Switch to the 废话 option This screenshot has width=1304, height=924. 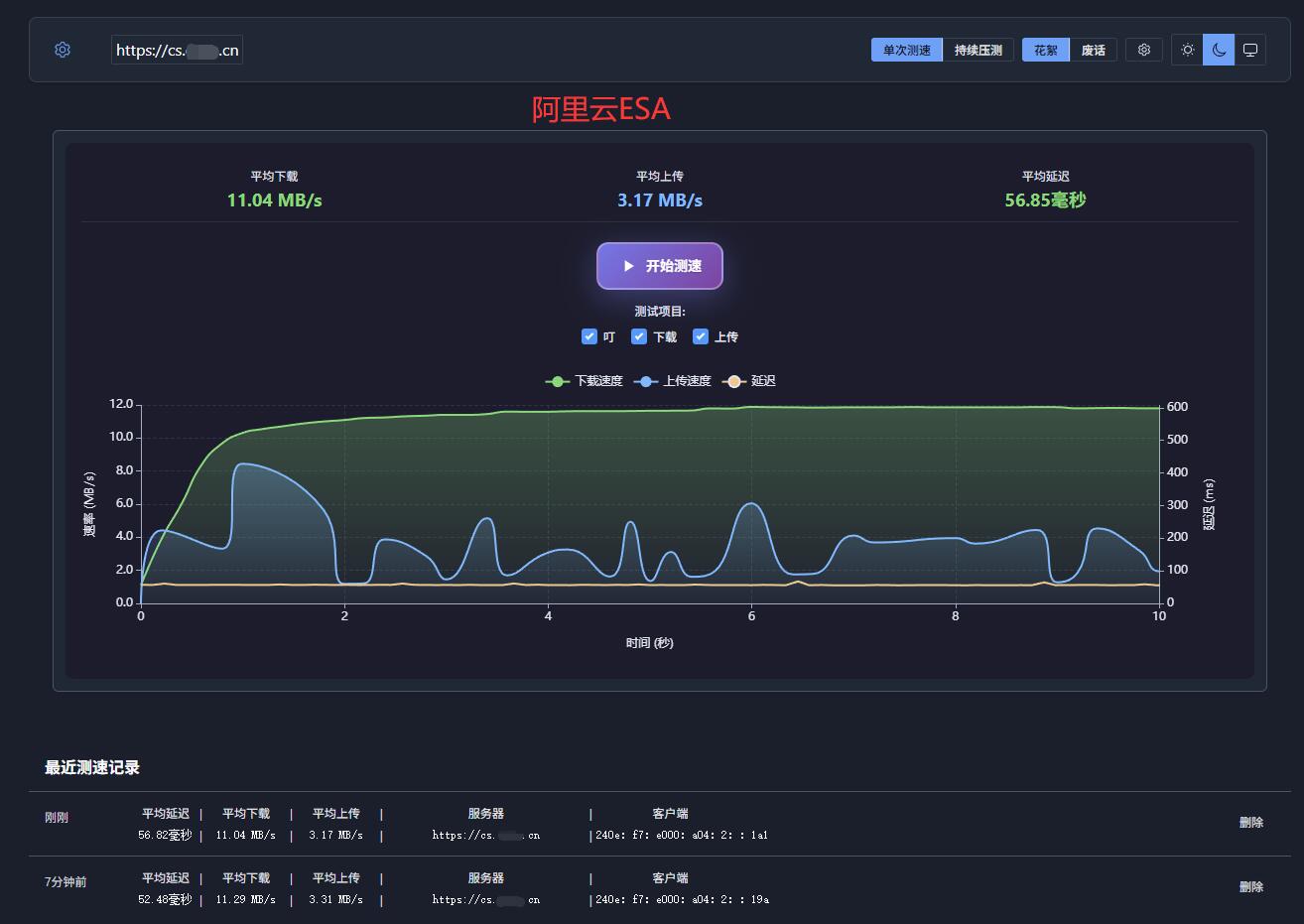(x=1094, y=50)
